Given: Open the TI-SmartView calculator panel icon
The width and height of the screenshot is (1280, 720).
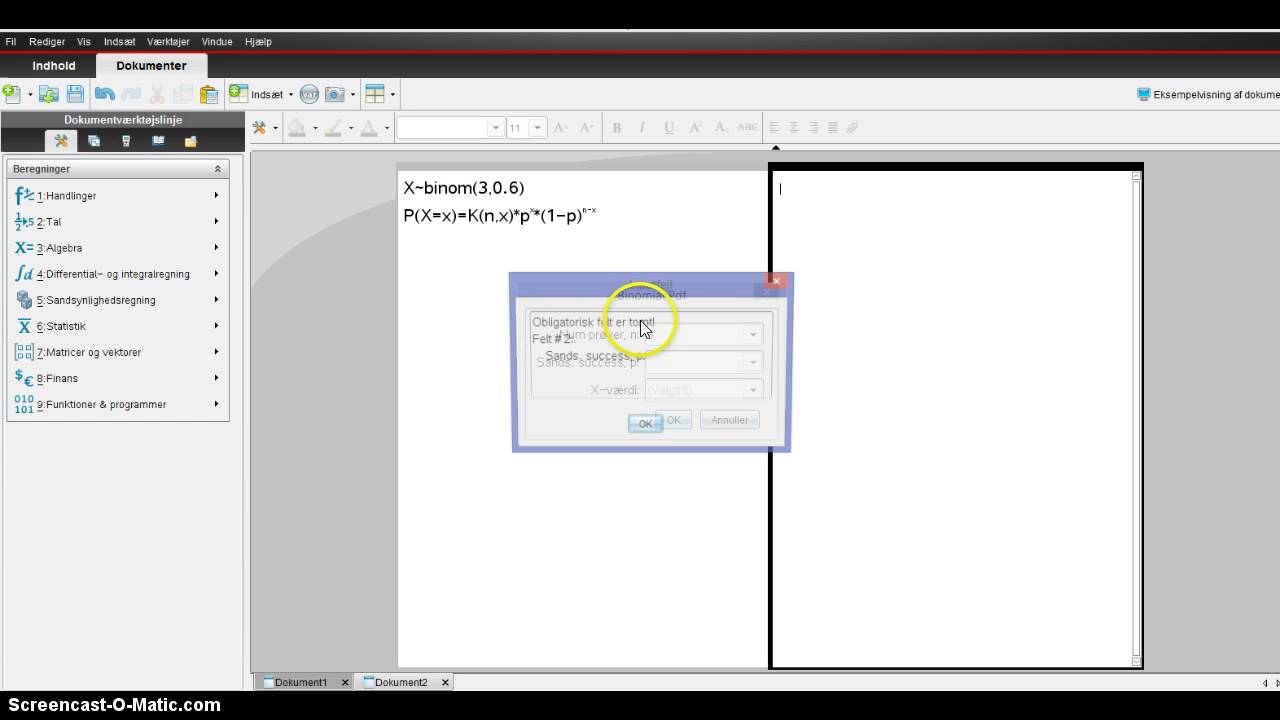Looking at the screenshot, I should (x=126, y=141).
